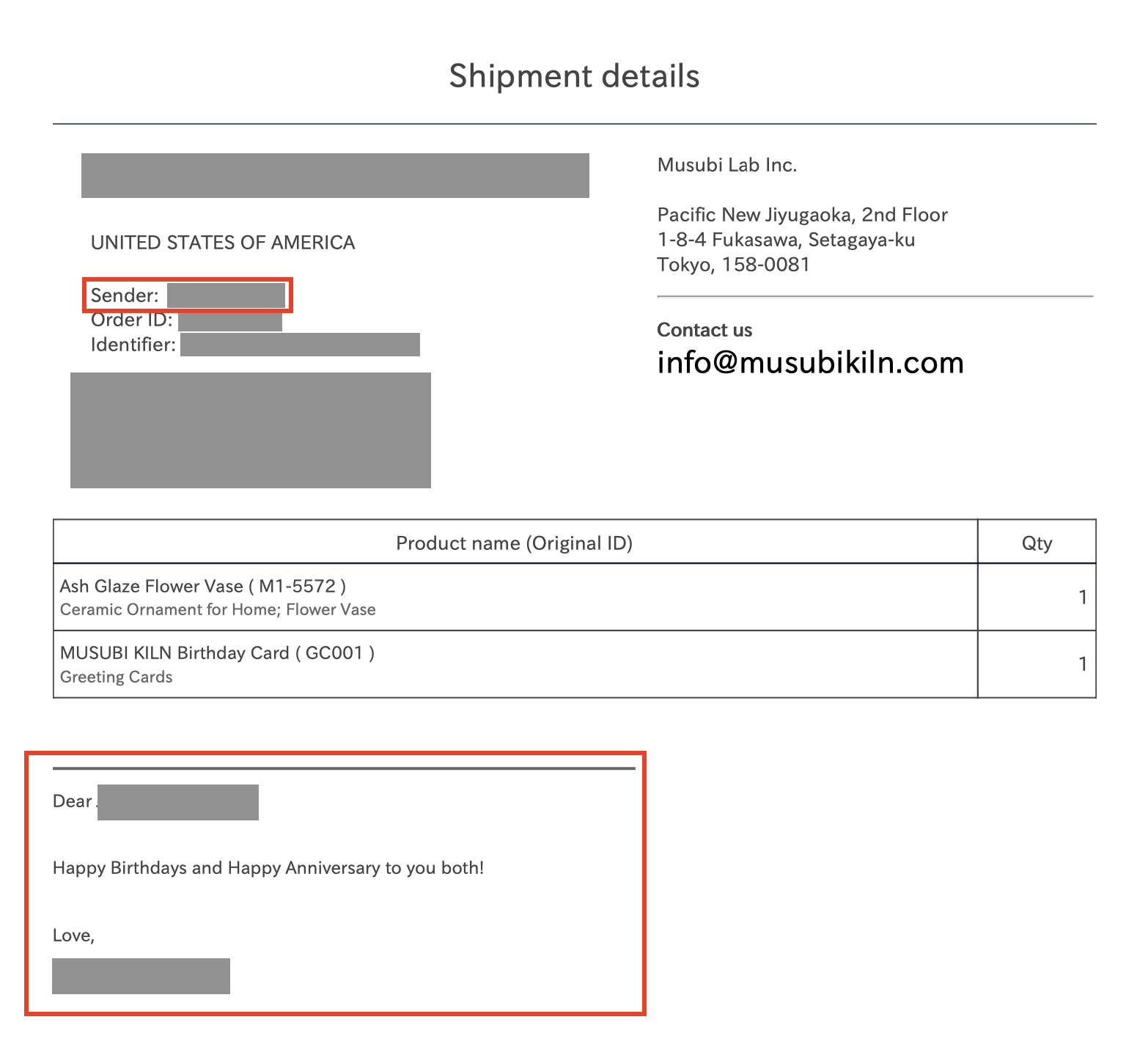This screenshot has width=1148, height=1047.
Task: Click the info@musubikiln.com email address
Action: point(810,362)
